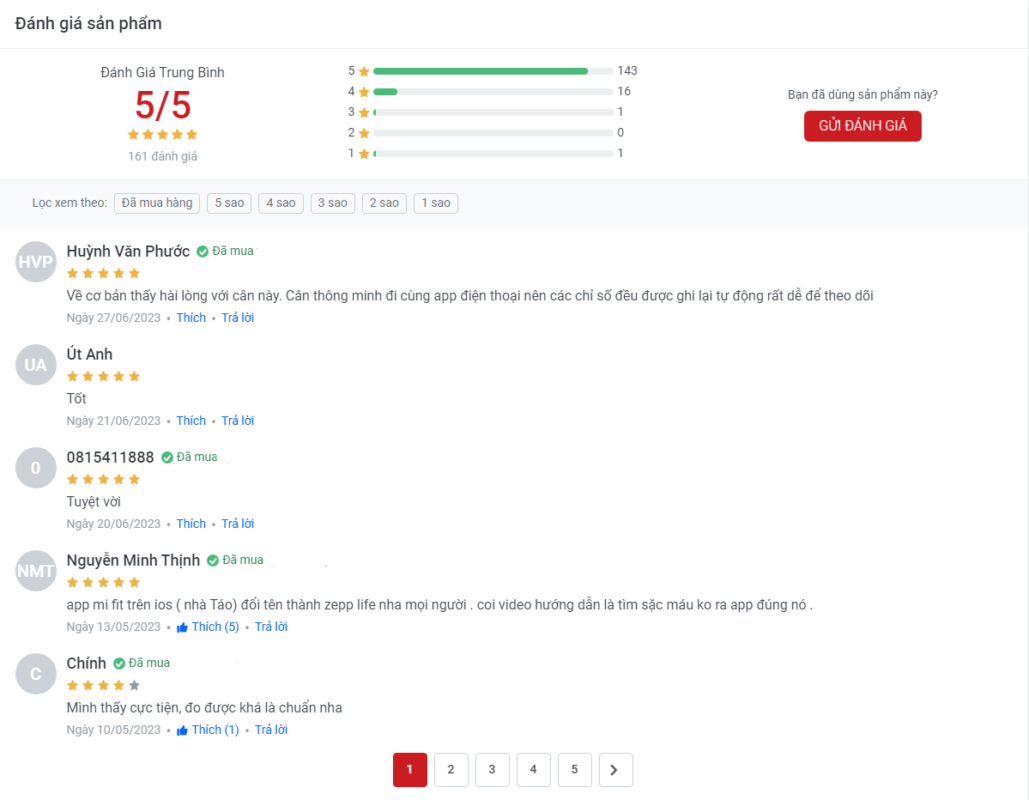Click thumbs-up icon on Nguyễn Minh Thịnh's review

182,628
